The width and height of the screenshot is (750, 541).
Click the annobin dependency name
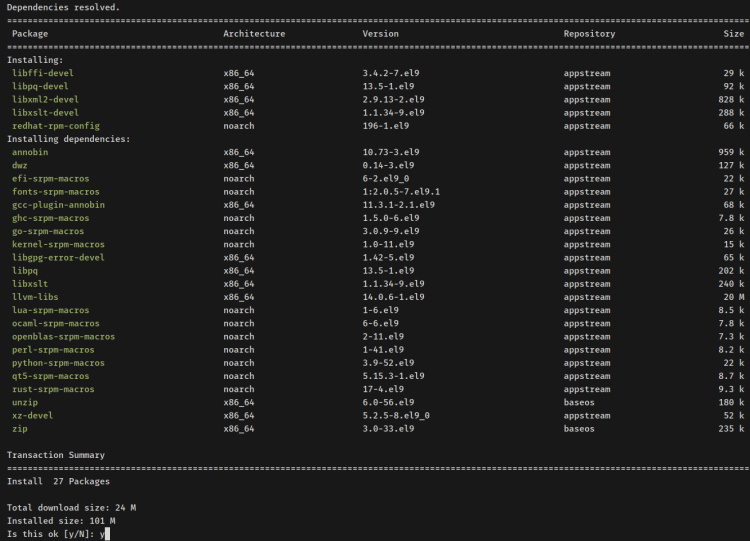[x=30, y=152]
